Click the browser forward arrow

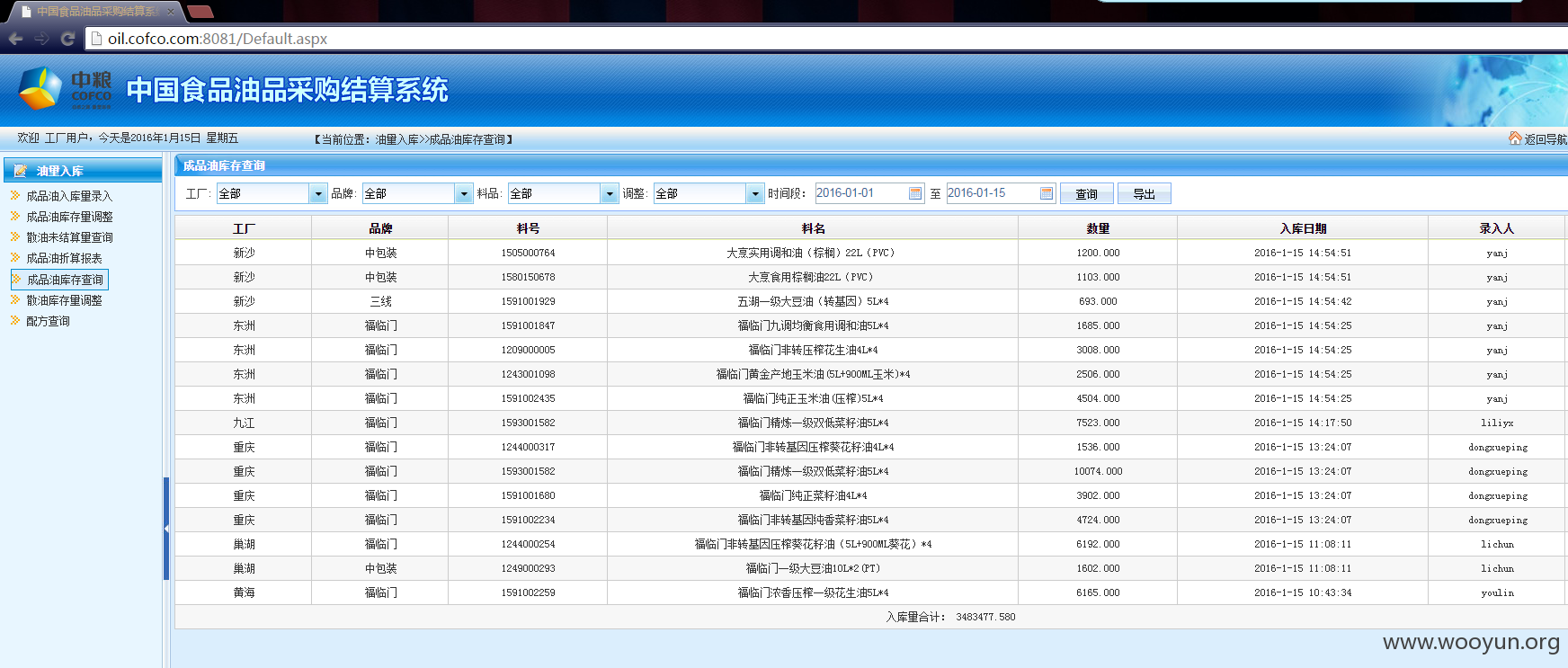[41, 39]
